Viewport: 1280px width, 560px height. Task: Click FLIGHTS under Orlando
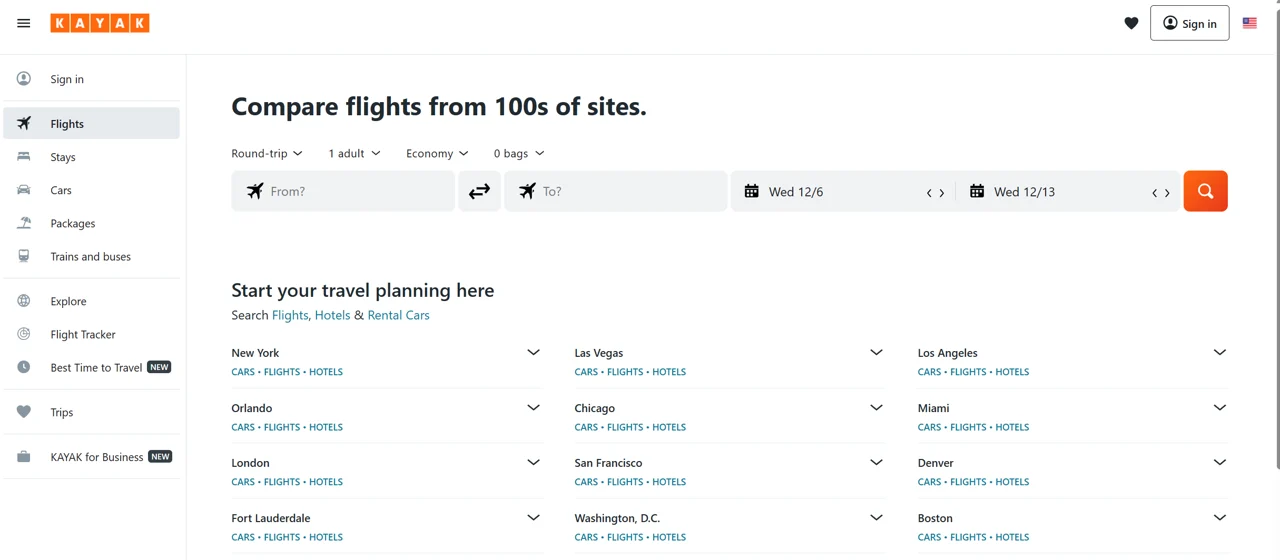click(x=282, y=427)
